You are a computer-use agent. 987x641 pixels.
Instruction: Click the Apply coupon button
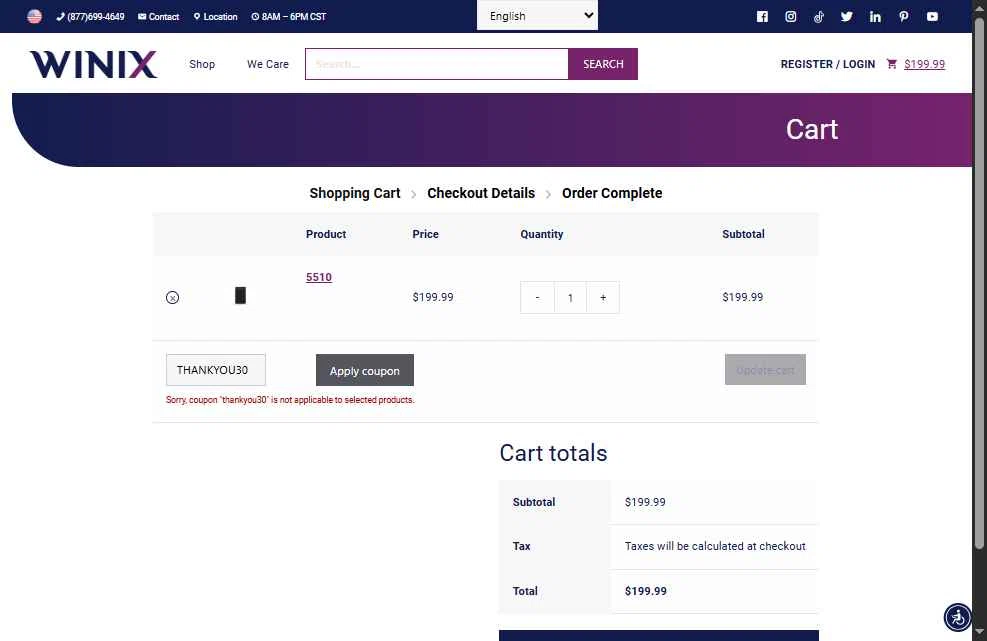click(x=365, y=370)
